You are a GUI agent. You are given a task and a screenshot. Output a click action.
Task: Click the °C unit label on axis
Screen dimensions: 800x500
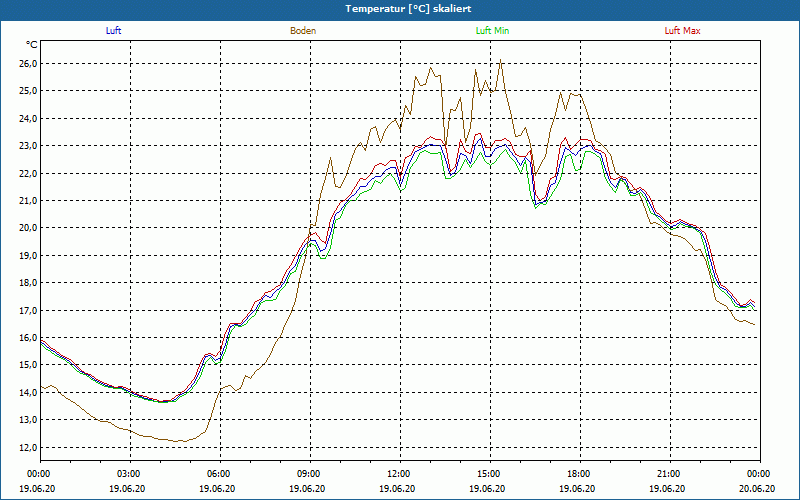tap(32, 45)
